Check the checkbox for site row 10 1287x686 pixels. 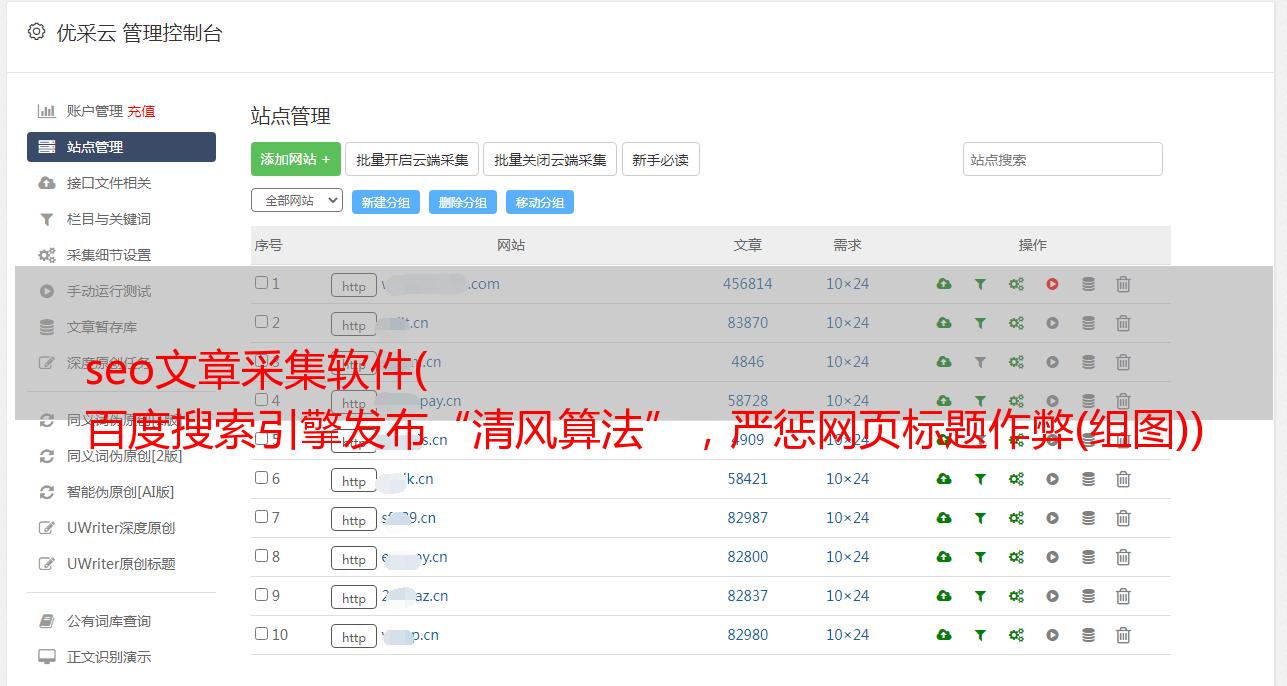click(261, 634)
